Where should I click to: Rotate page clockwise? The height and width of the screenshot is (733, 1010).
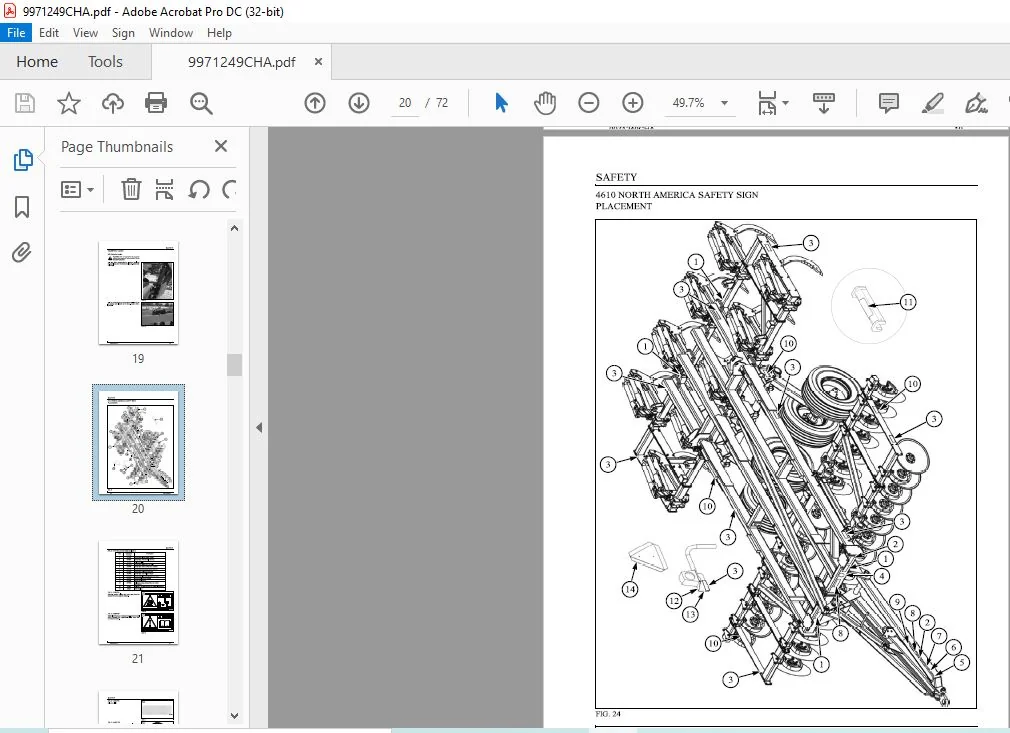click(x=229, y=189)
